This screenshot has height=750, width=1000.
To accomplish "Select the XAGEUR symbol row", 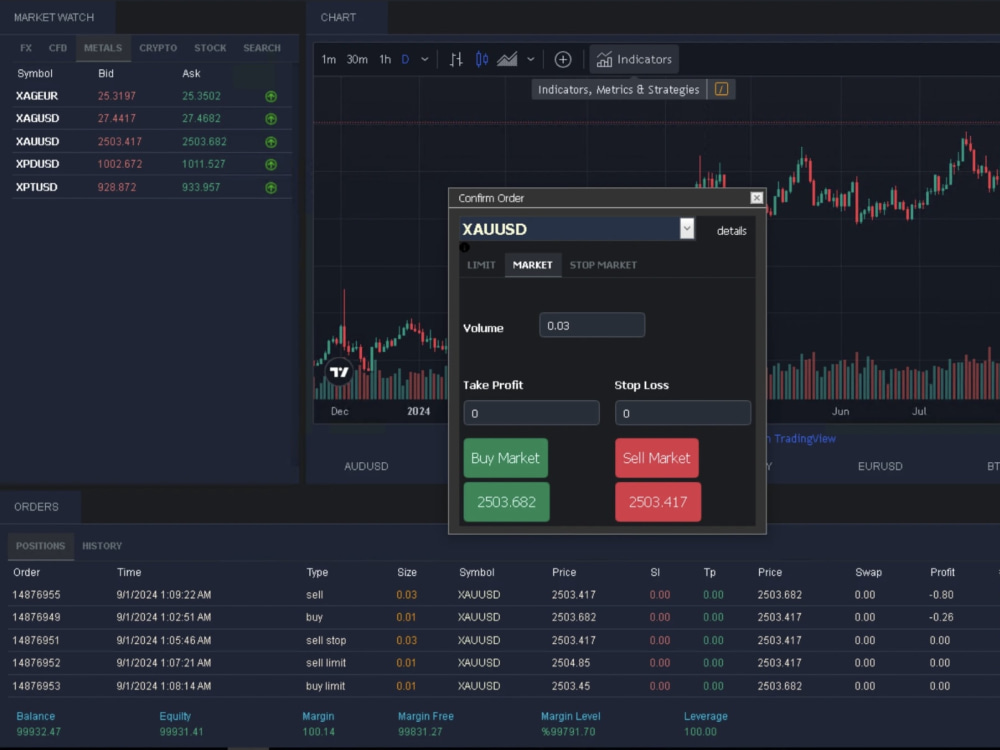I will [151, 96].
